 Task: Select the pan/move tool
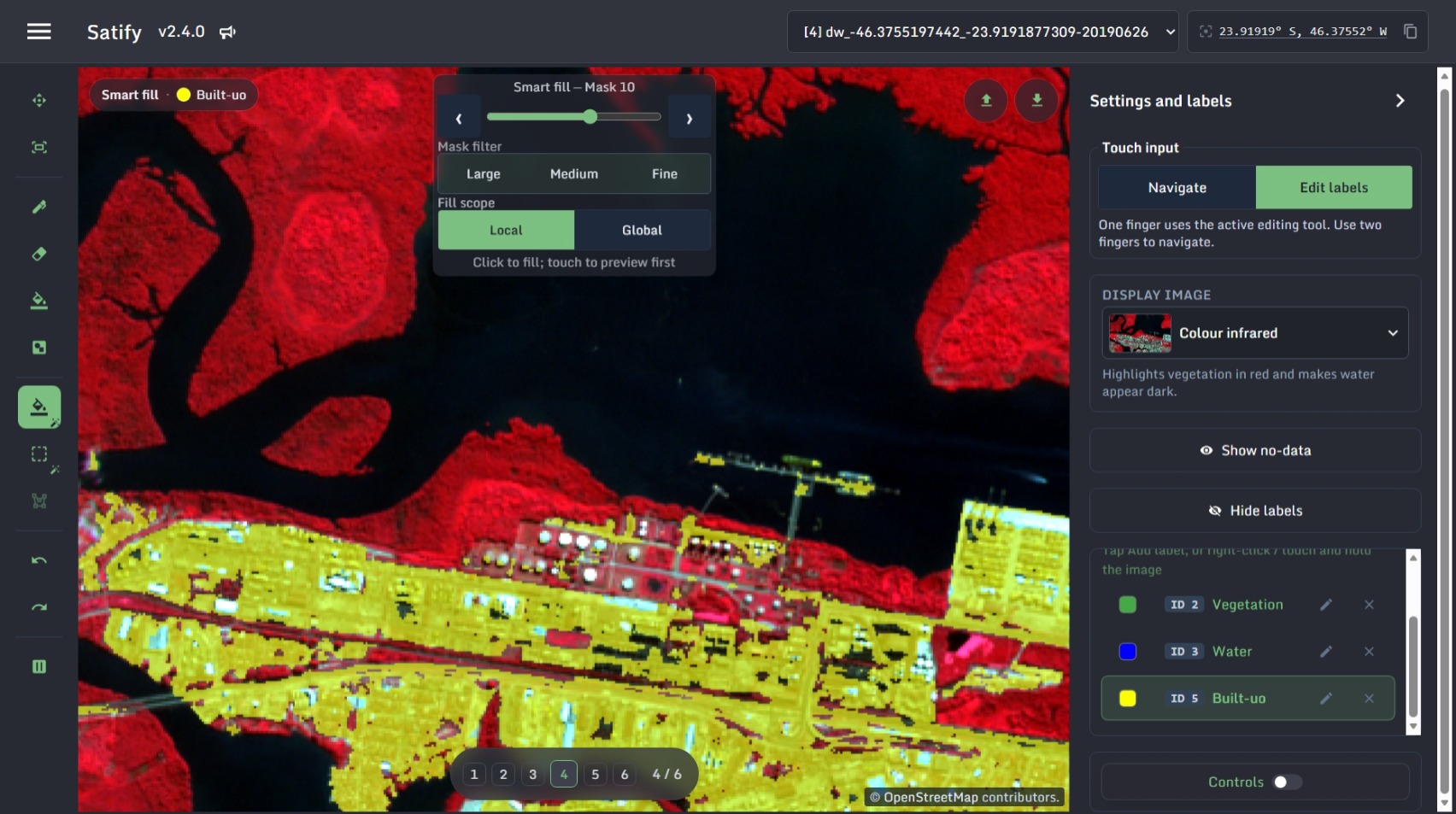[39, 100]
